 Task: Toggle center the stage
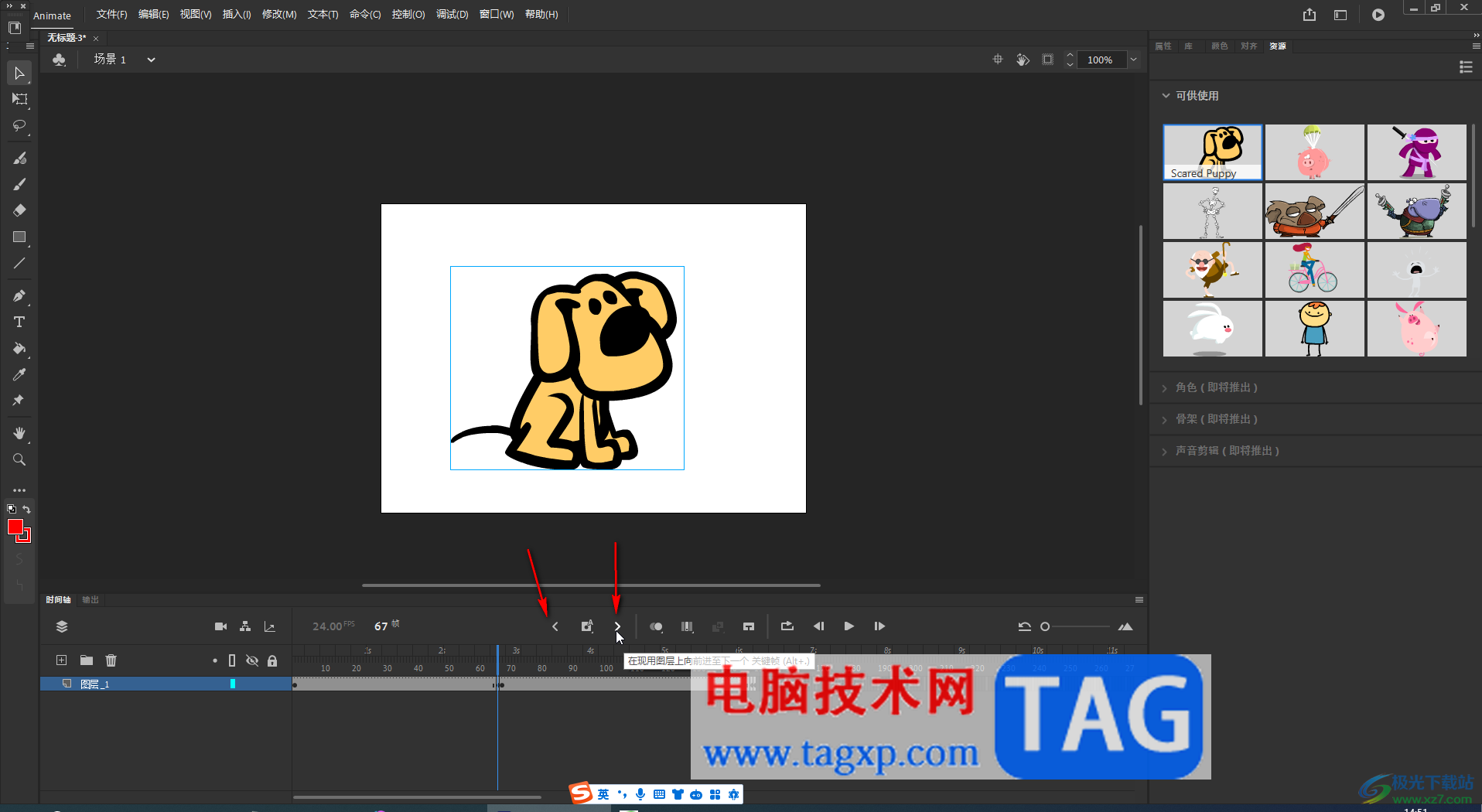(998, 60)
